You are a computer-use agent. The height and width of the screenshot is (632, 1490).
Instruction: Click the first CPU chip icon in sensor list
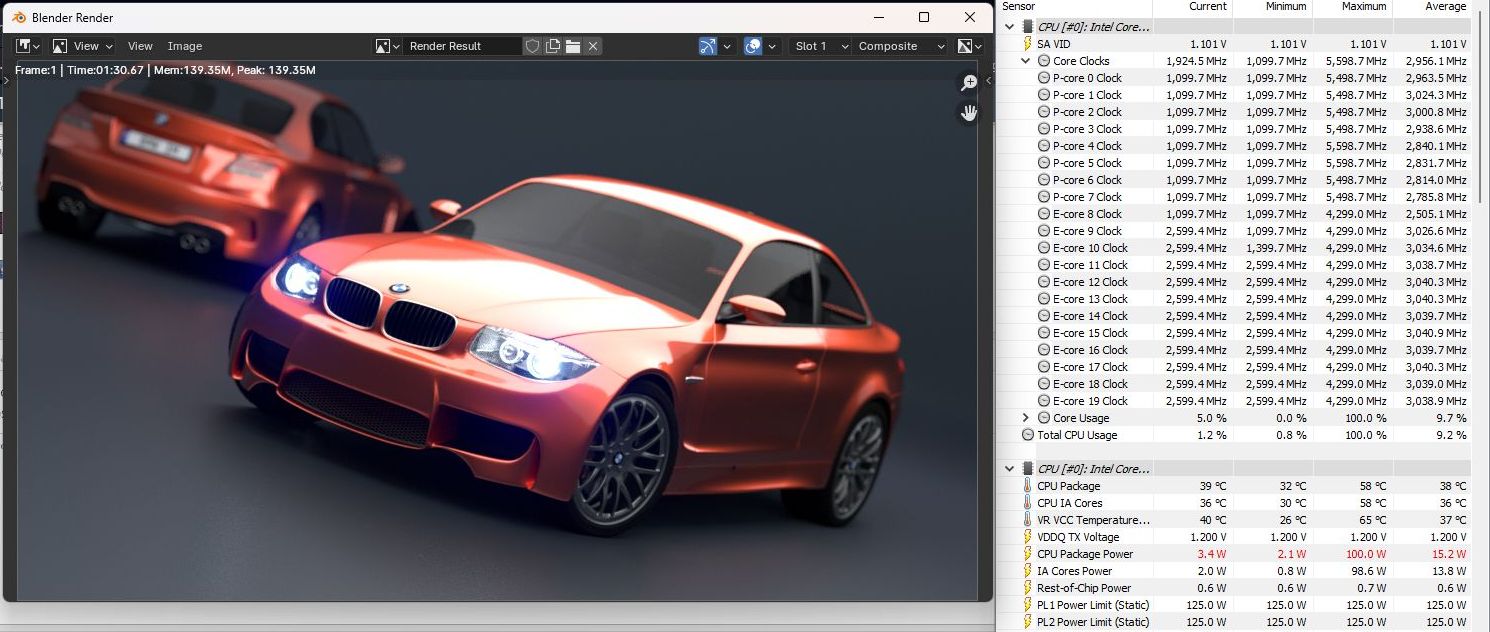1027,27
